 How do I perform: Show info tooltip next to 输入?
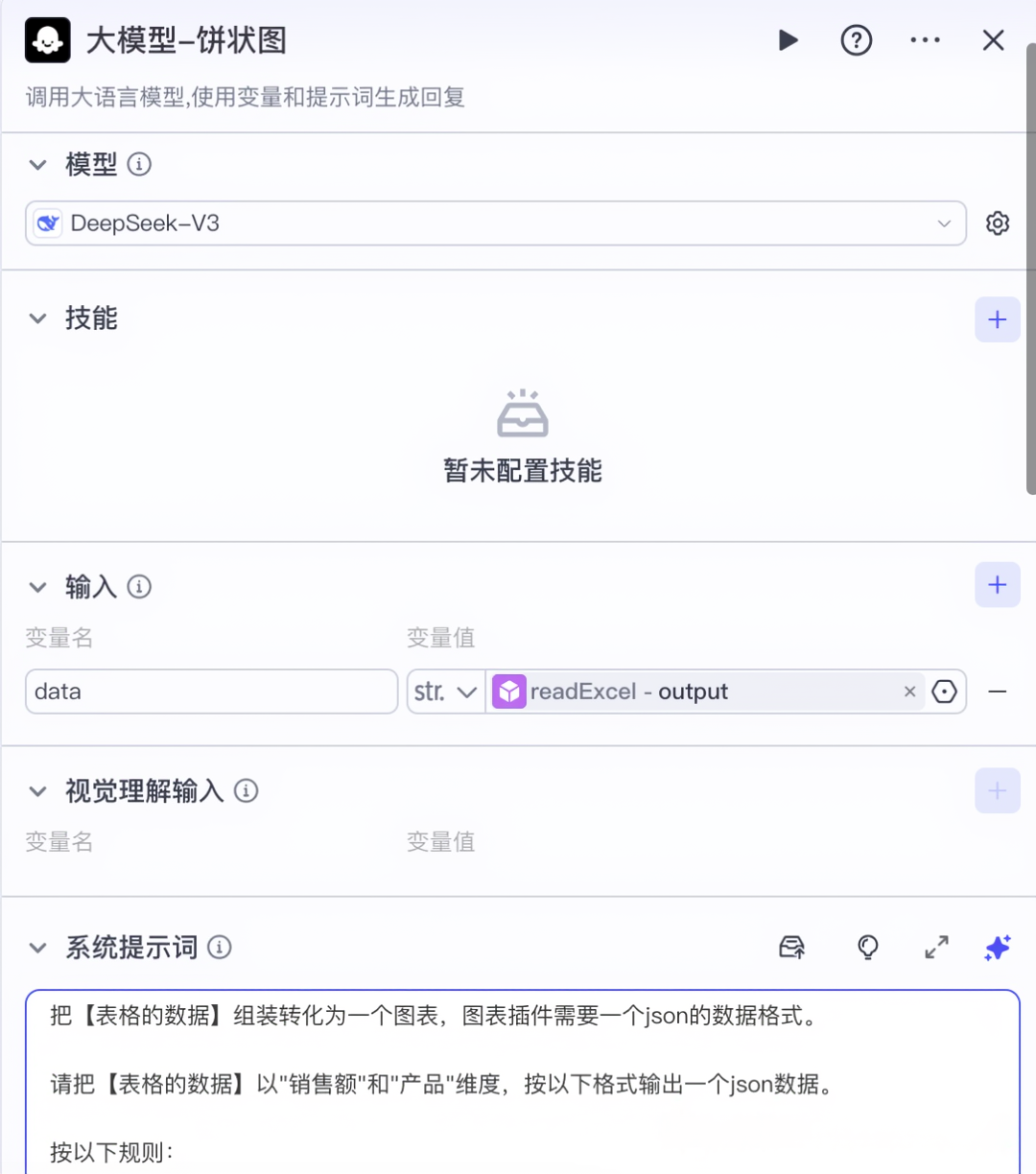pos(139,586)
